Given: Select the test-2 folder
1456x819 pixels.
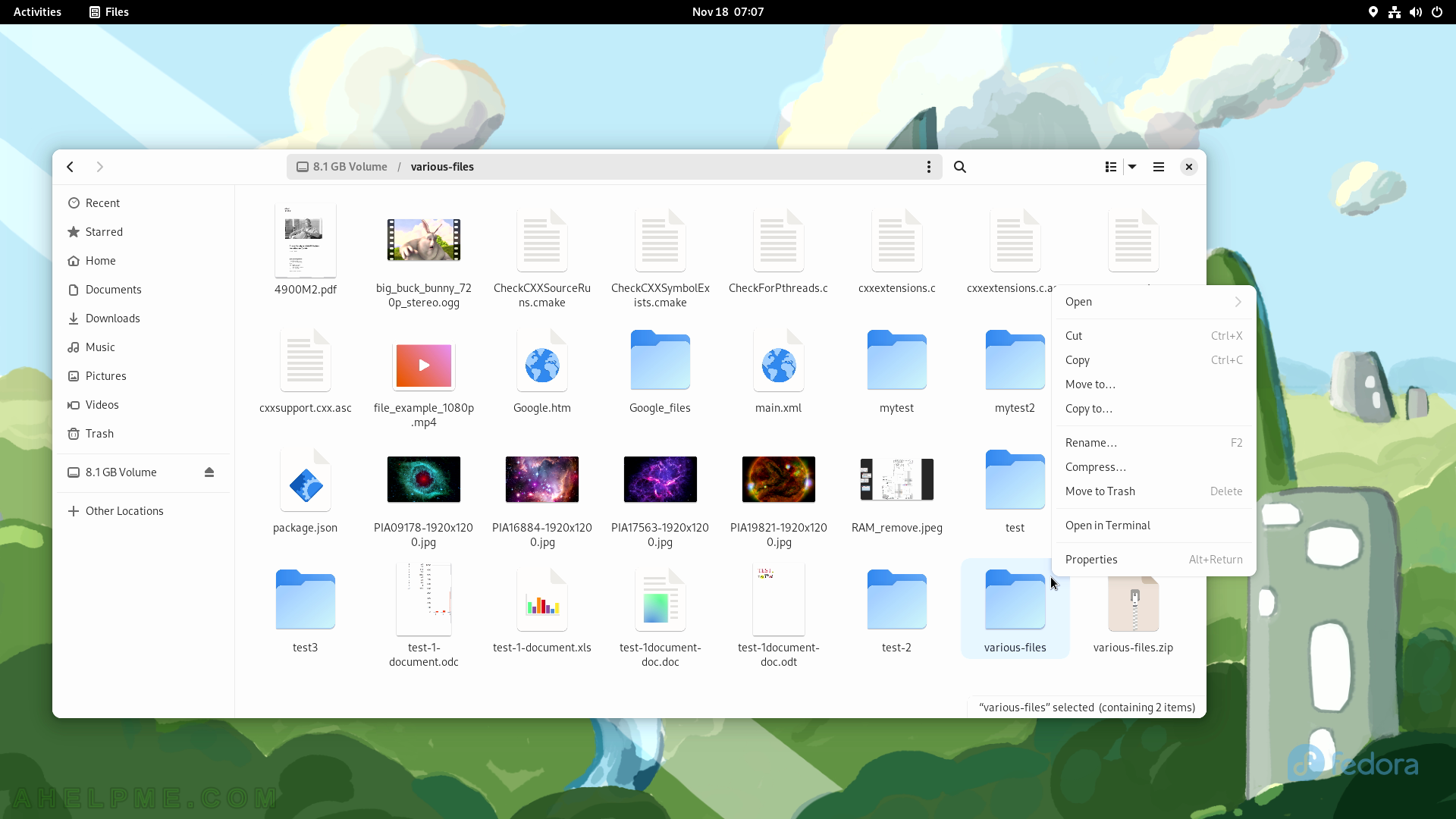Looking at the screenshot, I should coord(897,600).
